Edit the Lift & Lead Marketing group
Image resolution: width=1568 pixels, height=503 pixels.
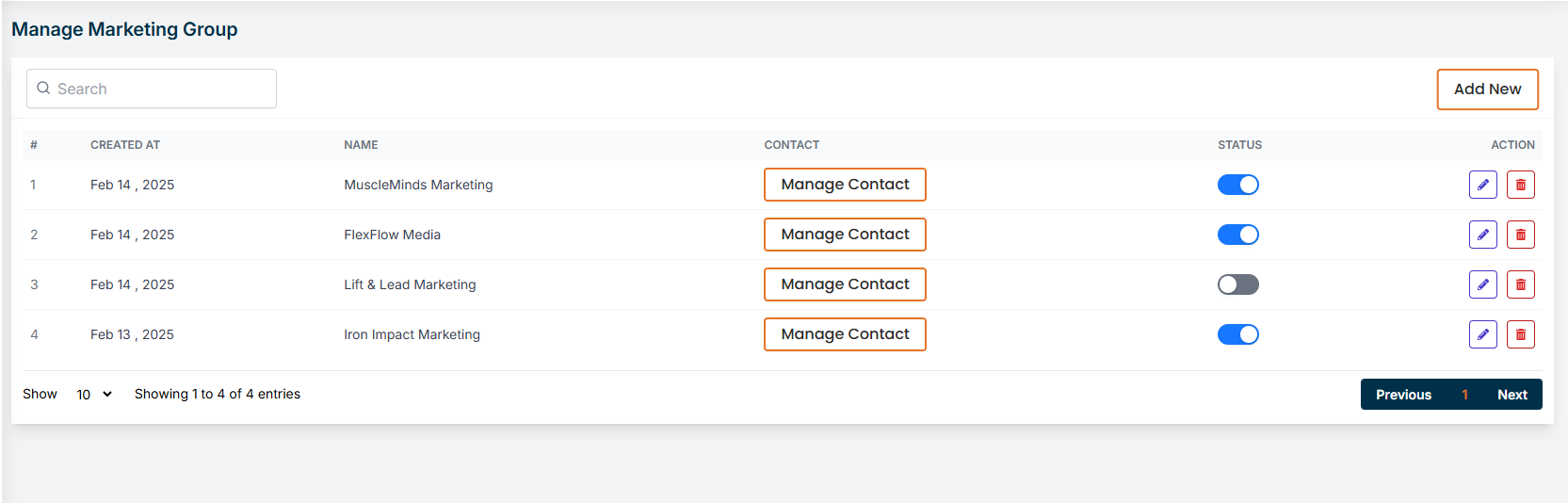(x=1482, y=284)
